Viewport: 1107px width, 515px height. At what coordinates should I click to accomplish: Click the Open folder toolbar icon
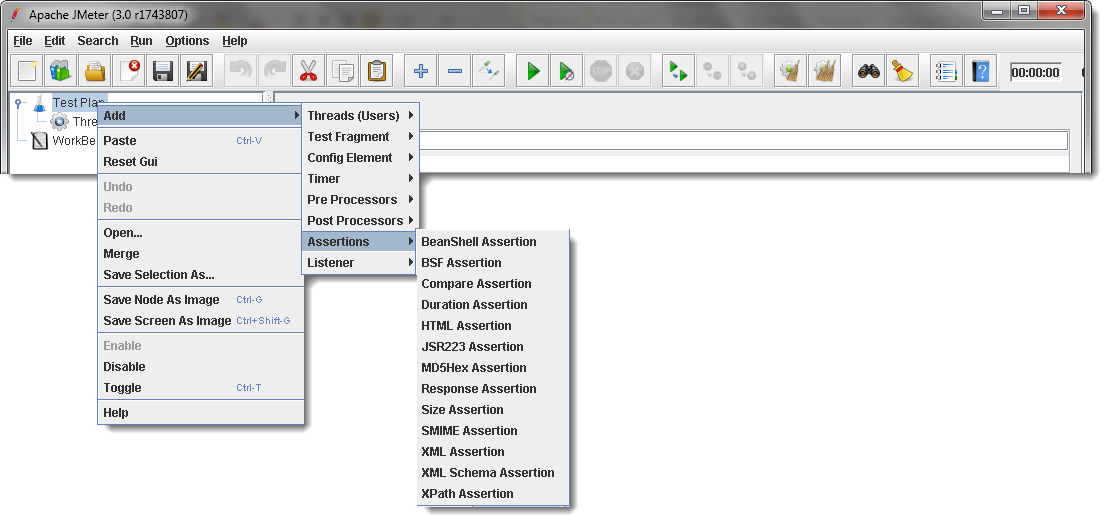pyautogui.click(x=95, y=71)
